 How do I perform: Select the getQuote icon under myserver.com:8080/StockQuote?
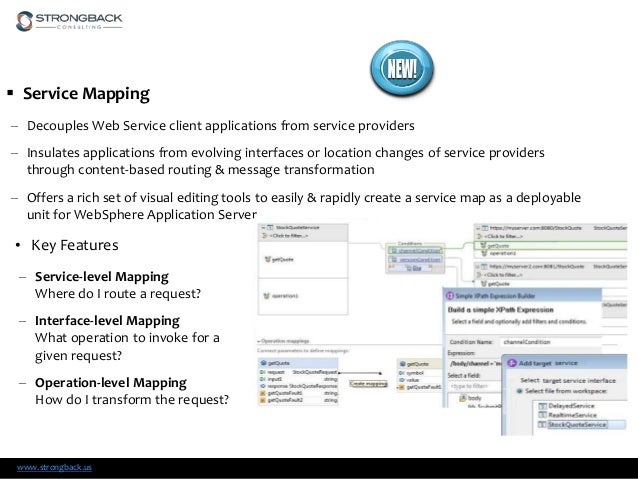tap(483, 246)
